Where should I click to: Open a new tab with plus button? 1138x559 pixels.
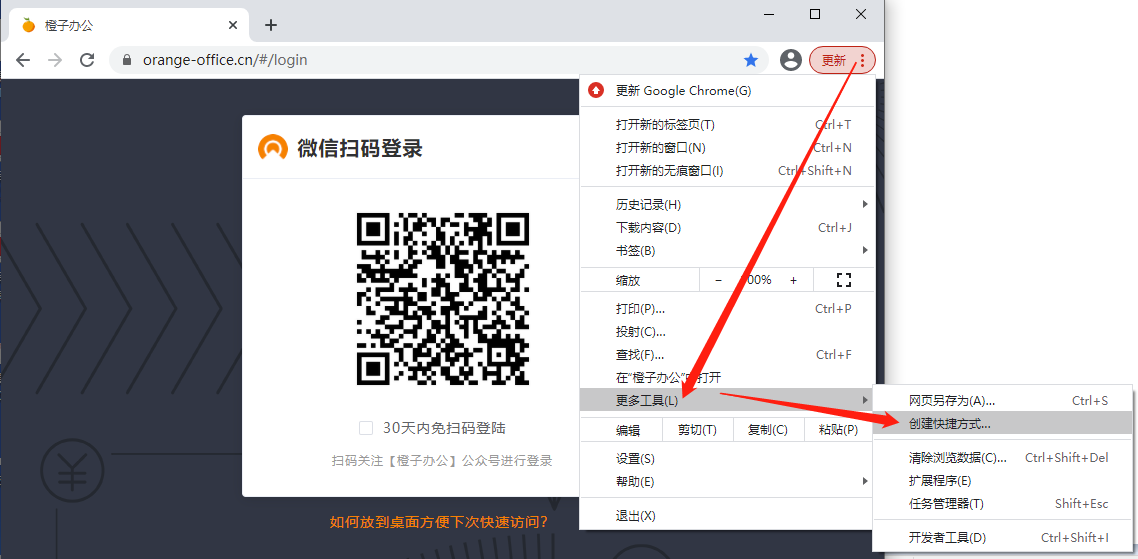coord(270,25)
